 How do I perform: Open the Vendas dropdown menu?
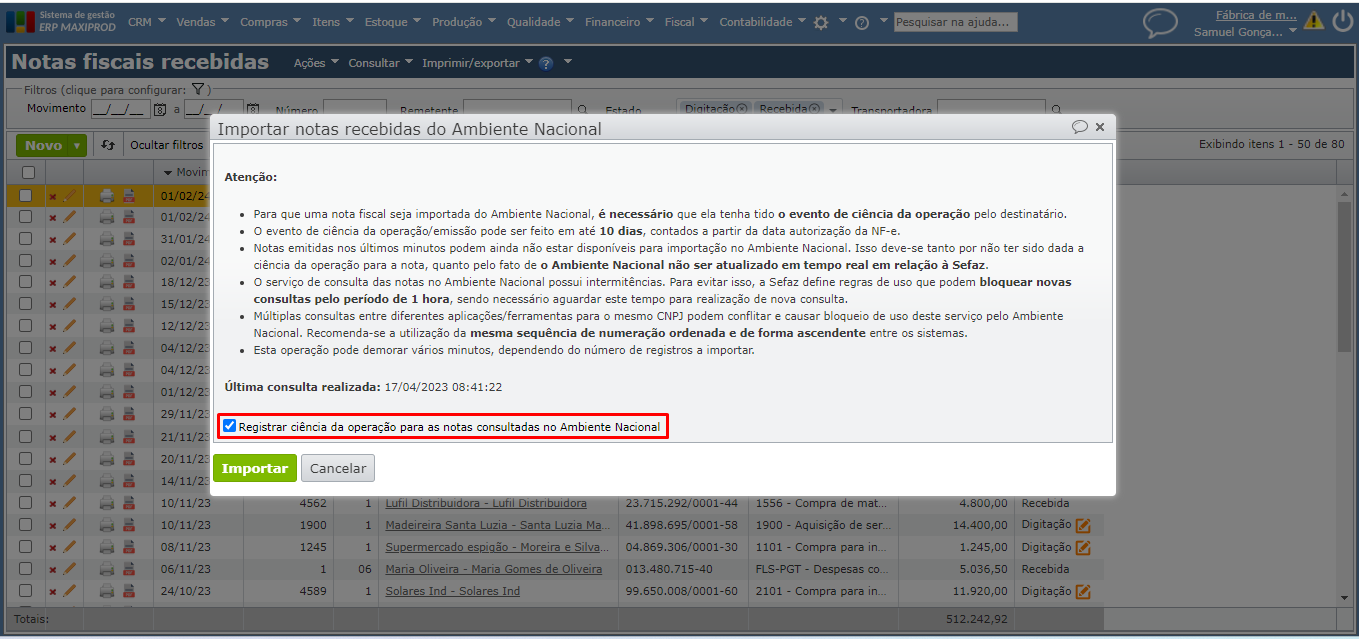click(201, 22)
